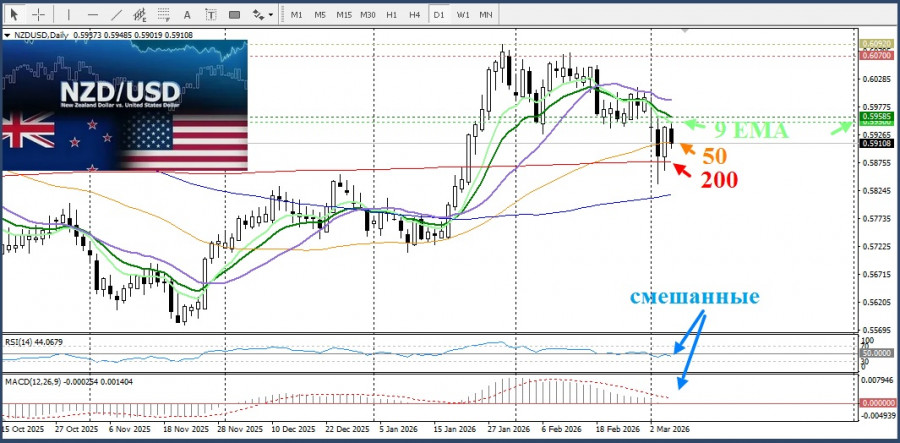Choose the Horizontal Line drawing tool
The image size is (900, 443).
(x=92, y=14)
